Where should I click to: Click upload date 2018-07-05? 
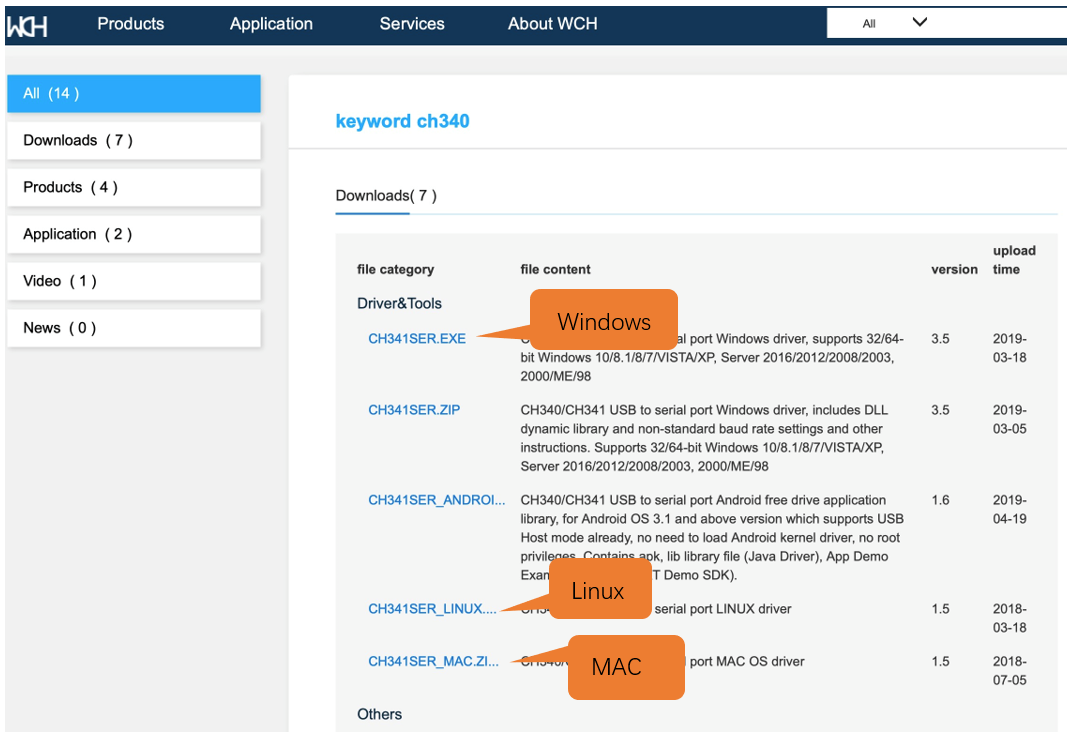tap(1009, 671)
